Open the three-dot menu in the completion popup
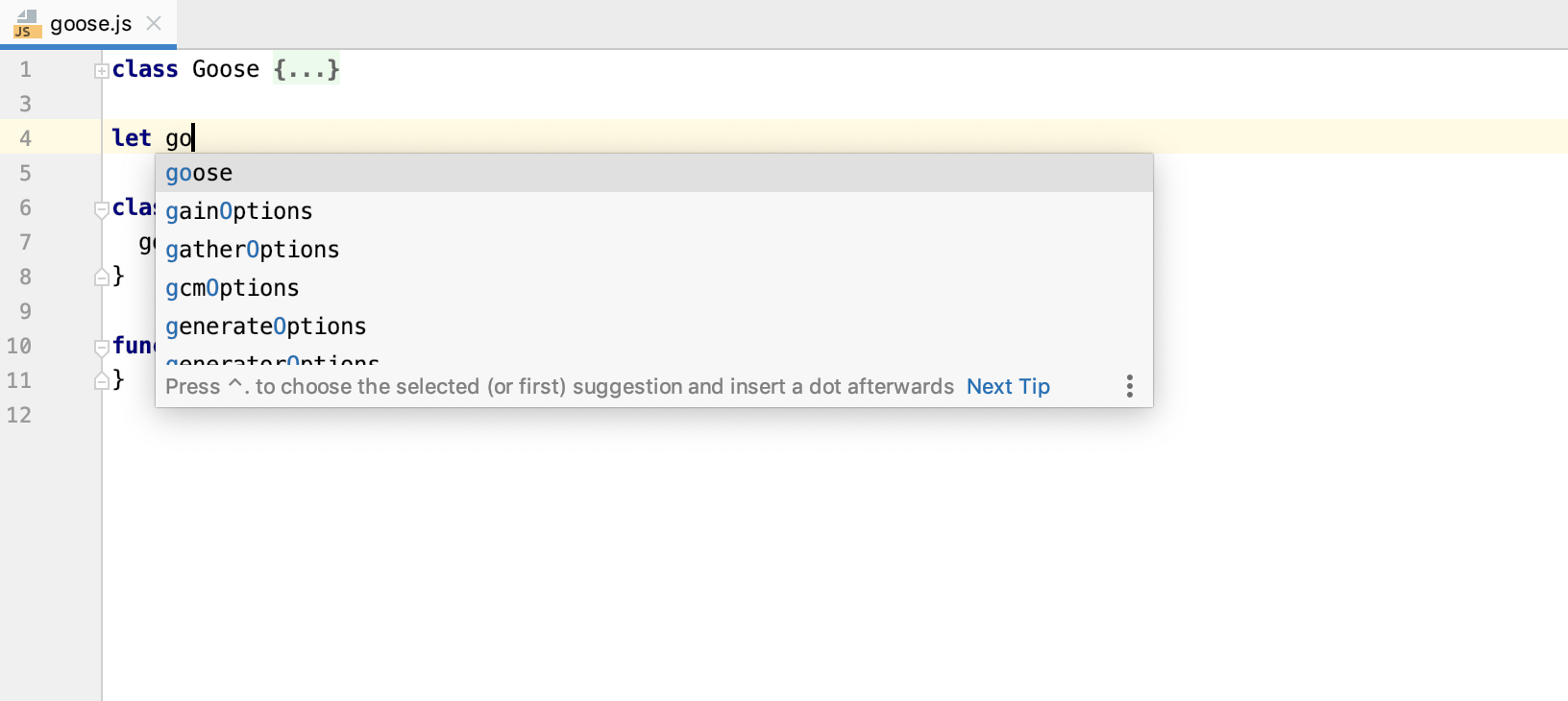1568x701 pixels. [x=1129, y=386]
